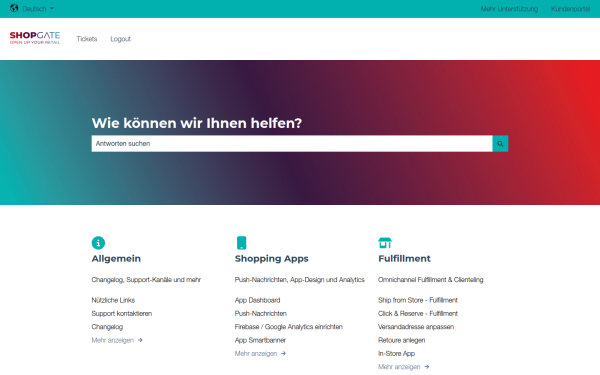Open Versandadresse anpassen article
Viewport: 600px width, 375px height.
coord(416,327)
